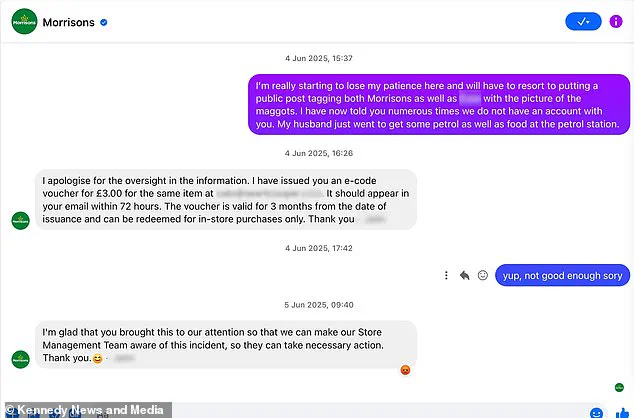Screen dimensions: 634x418
Task: Open the Morrisons profile picture in header
Action: pos(24,22)
